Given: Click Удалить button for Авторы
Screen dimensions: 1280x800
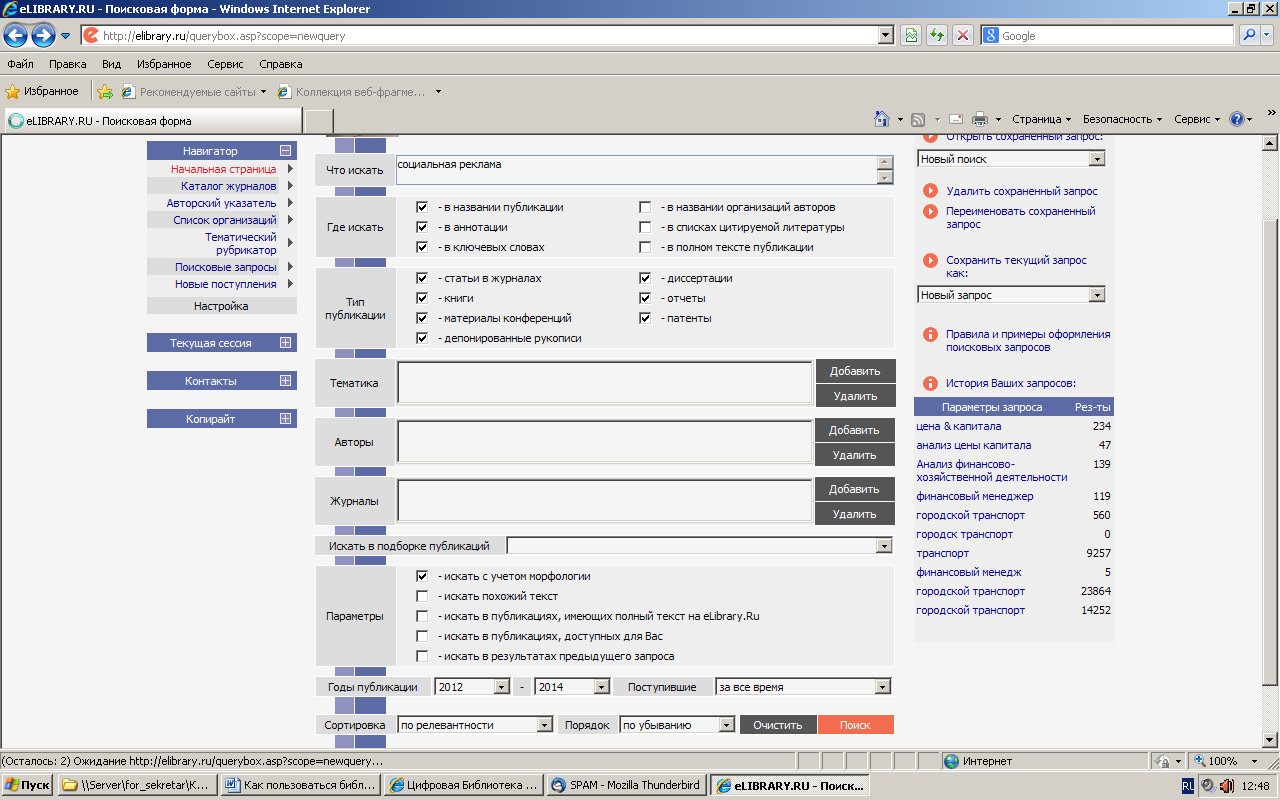Looking at the screenshot, I should pyautogui.click(x=855, y=455).
